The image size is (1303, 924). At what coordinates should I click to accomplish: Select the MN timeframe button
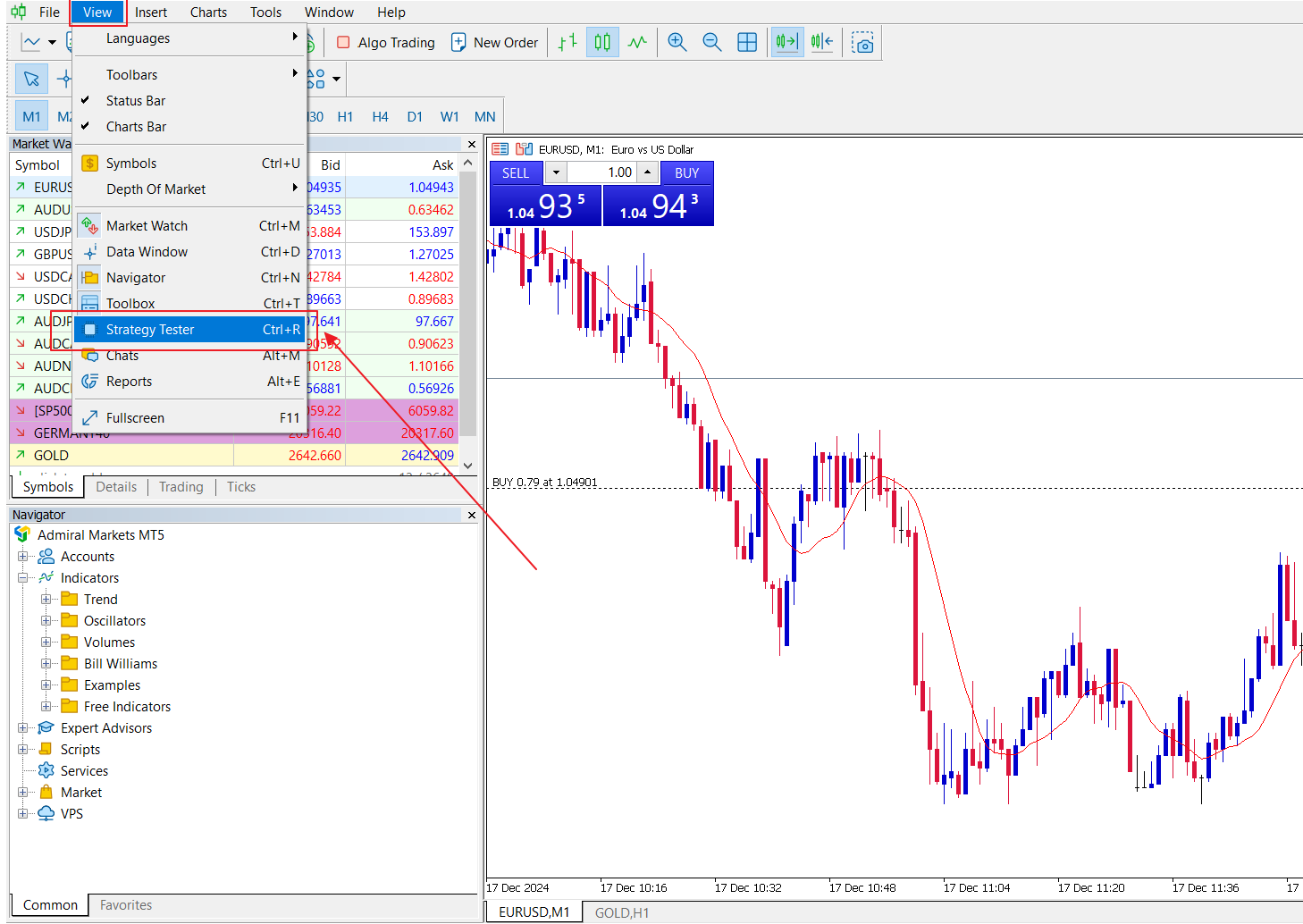(x=485, y=117)
